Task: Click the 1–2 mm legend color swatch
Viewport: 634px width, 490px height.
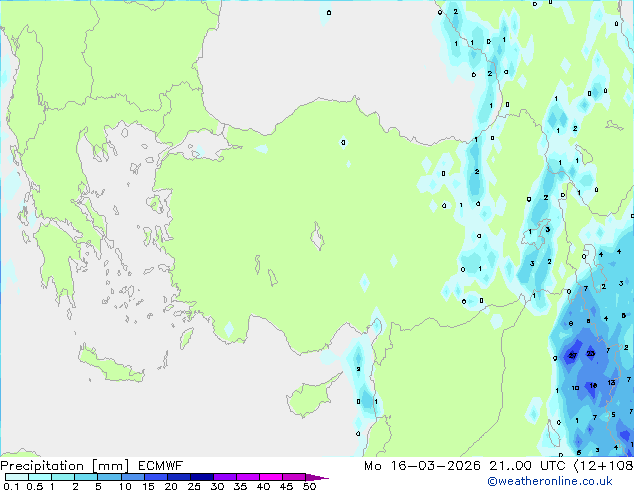Action: click(63, 477)
